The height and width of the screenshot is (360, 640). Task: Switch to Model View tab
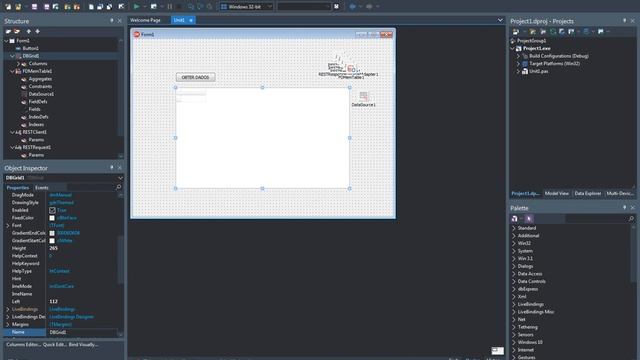point(557,193)
